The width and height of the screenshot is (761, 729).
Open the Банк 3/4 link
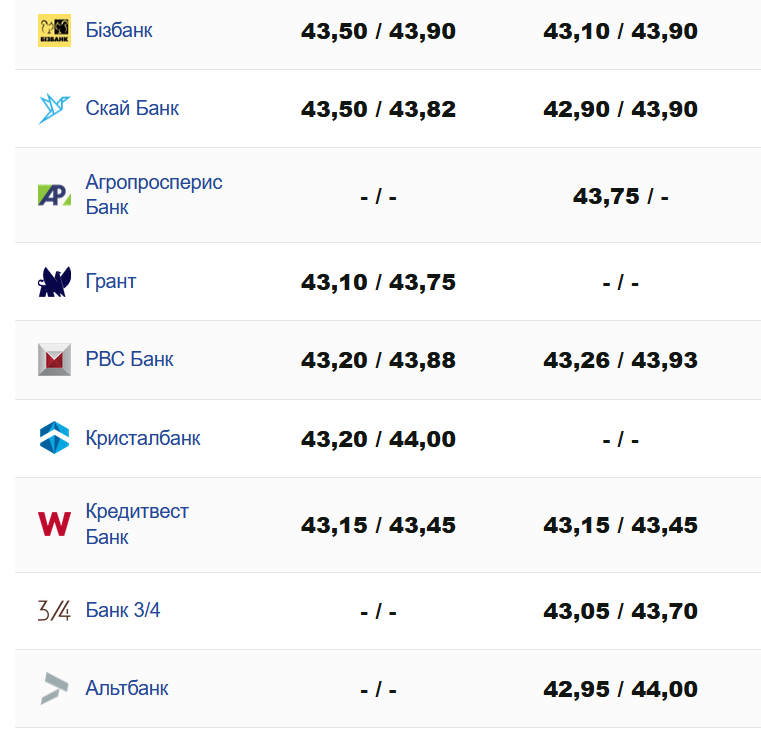[x=123, y=610]
